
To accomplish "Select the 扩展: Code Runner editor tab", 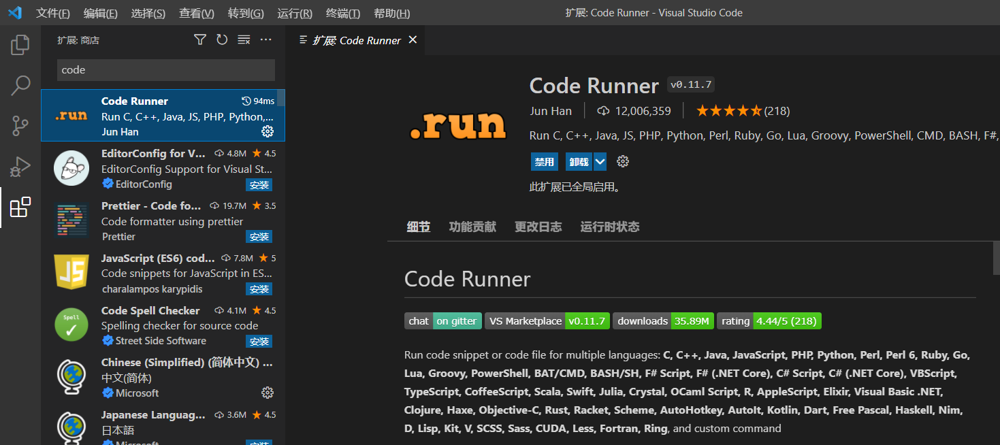I will click(357, 40).
